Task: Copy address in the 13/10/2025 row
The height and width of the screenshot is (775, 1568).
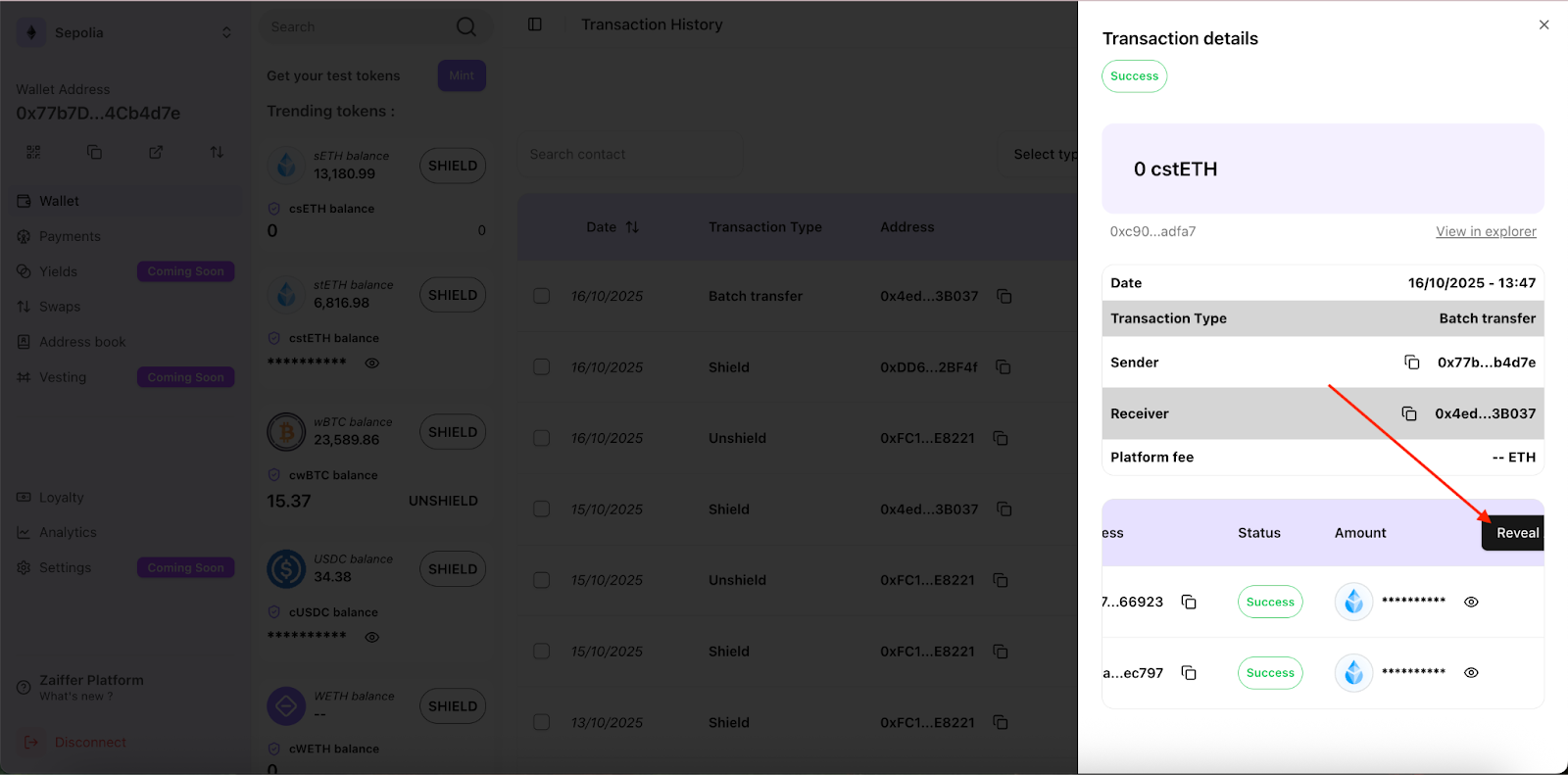Action: pyautogui.click(x=1001, y=722)
